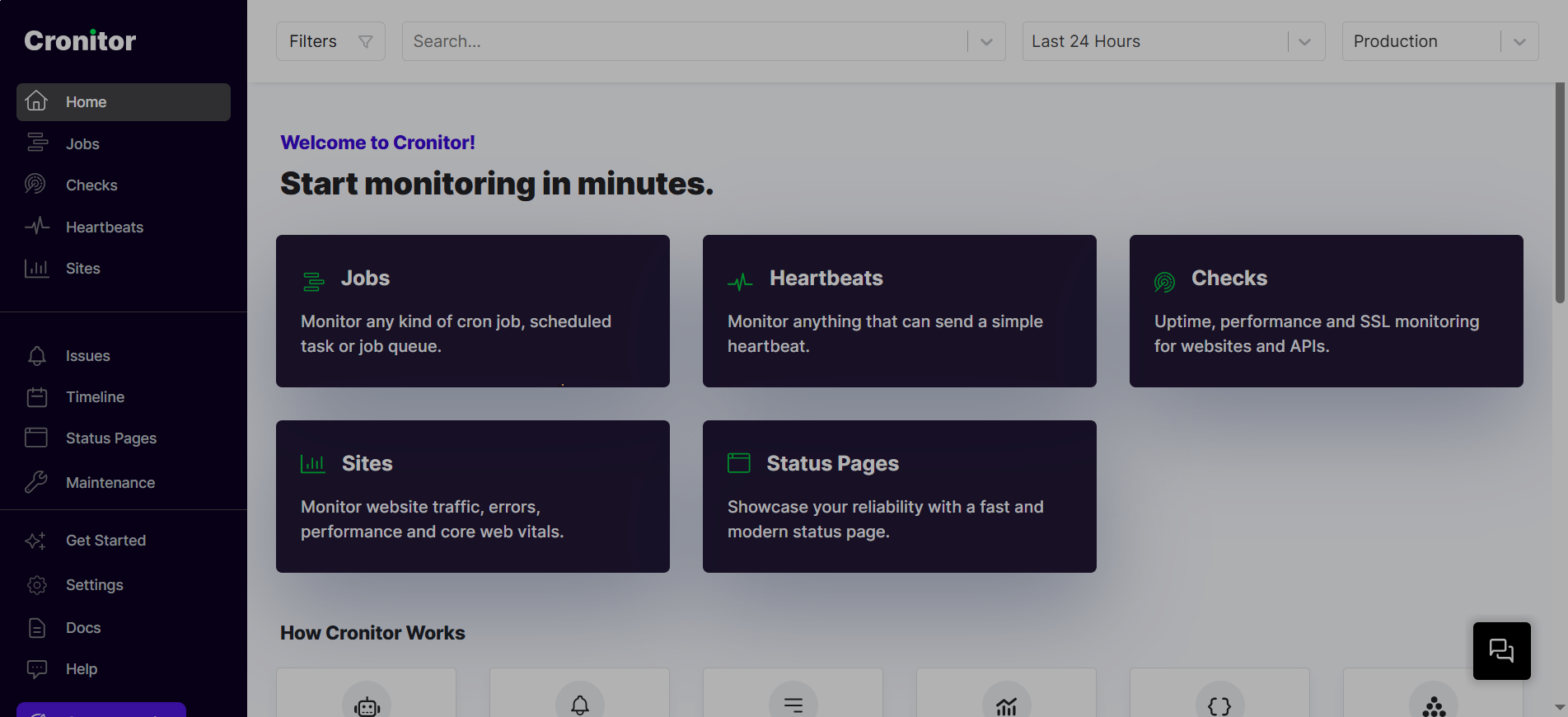Click the Docs document icon in sidebar
This screenshot has width=1568, height=717.
pos(37,628)
